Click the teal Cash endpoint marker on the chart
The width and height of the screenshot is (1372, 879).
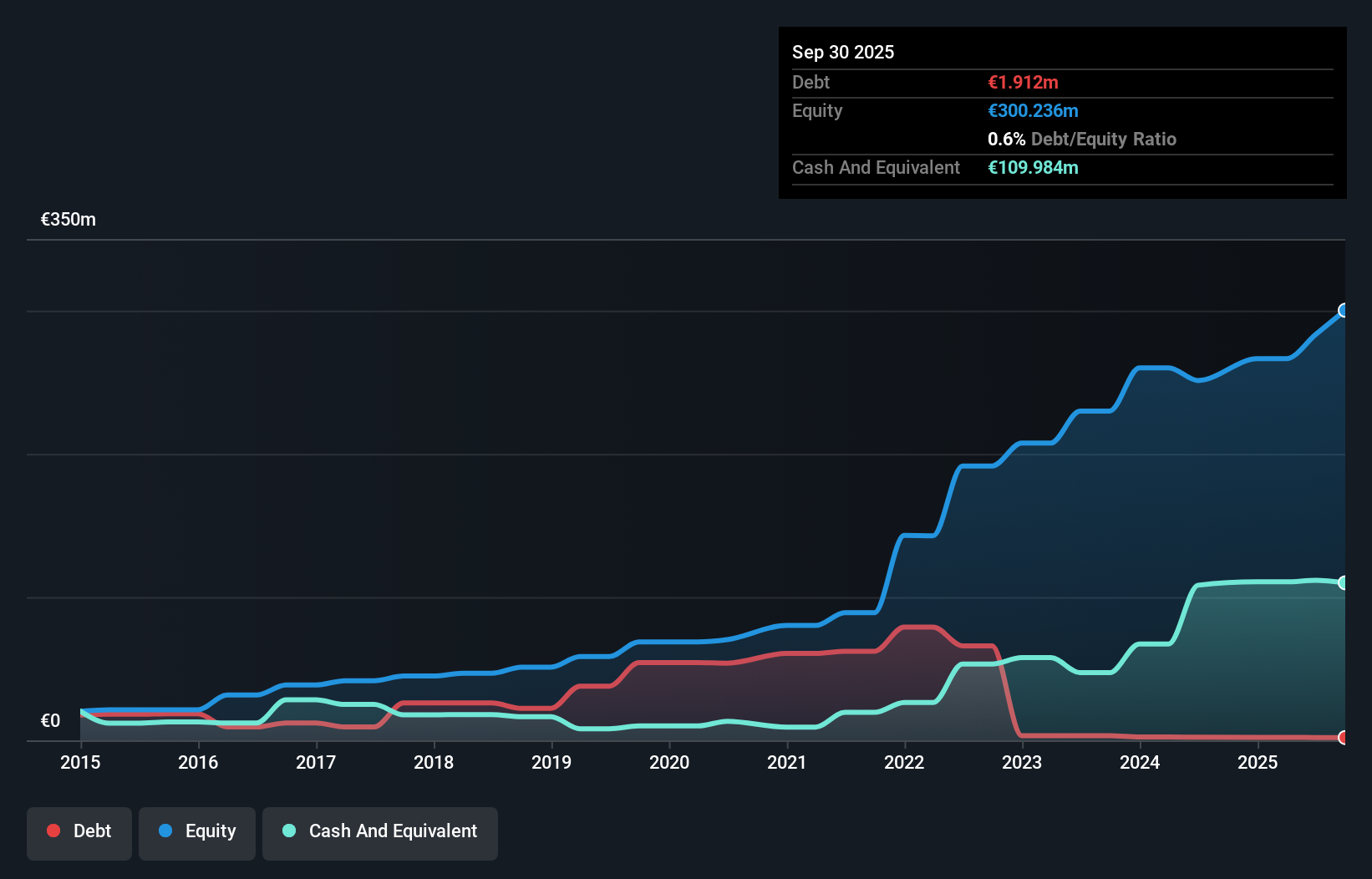tap(1343, 582)
